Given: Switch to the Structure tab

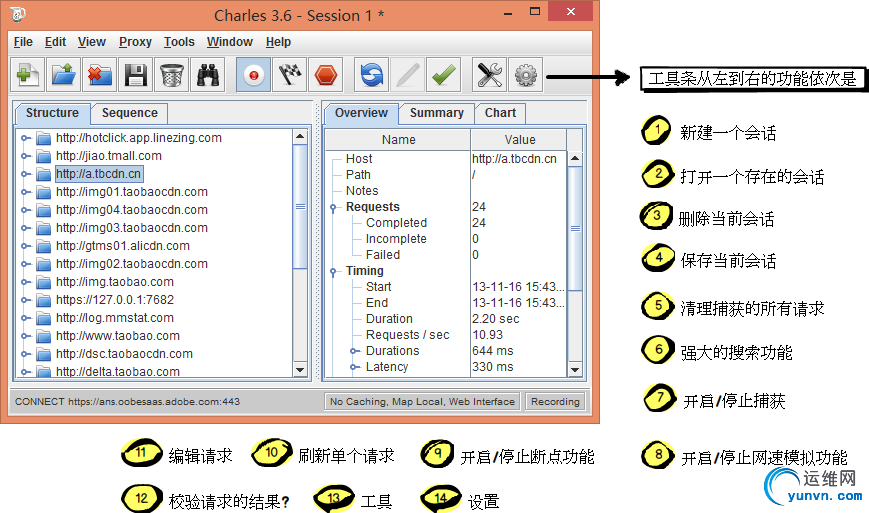Looking at the screenshot, I should pyautogui.click(x=52, y=113).
